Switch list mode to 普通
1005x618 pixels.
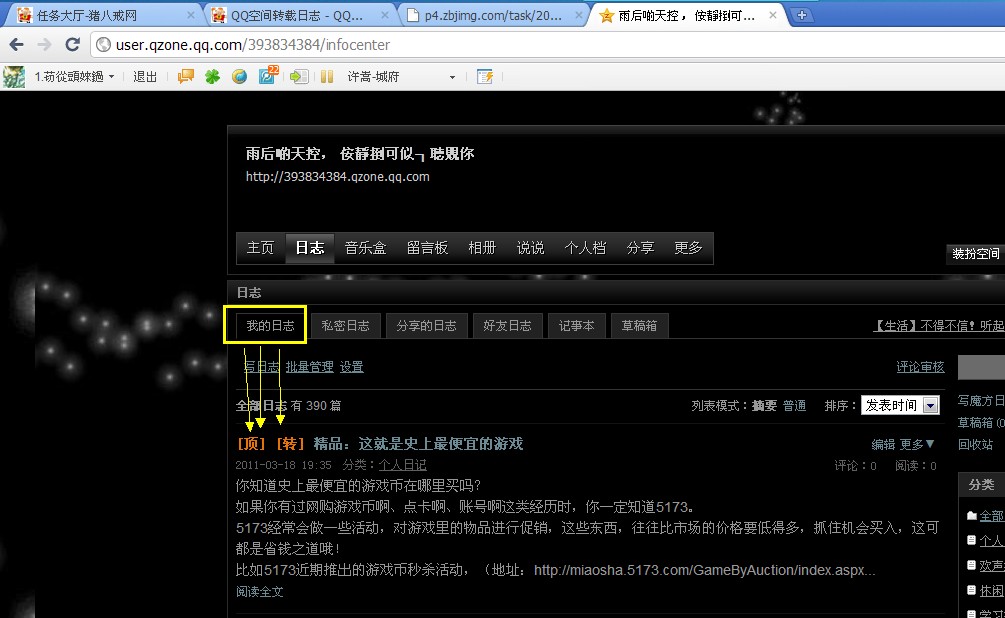click(x=795, y=406)
